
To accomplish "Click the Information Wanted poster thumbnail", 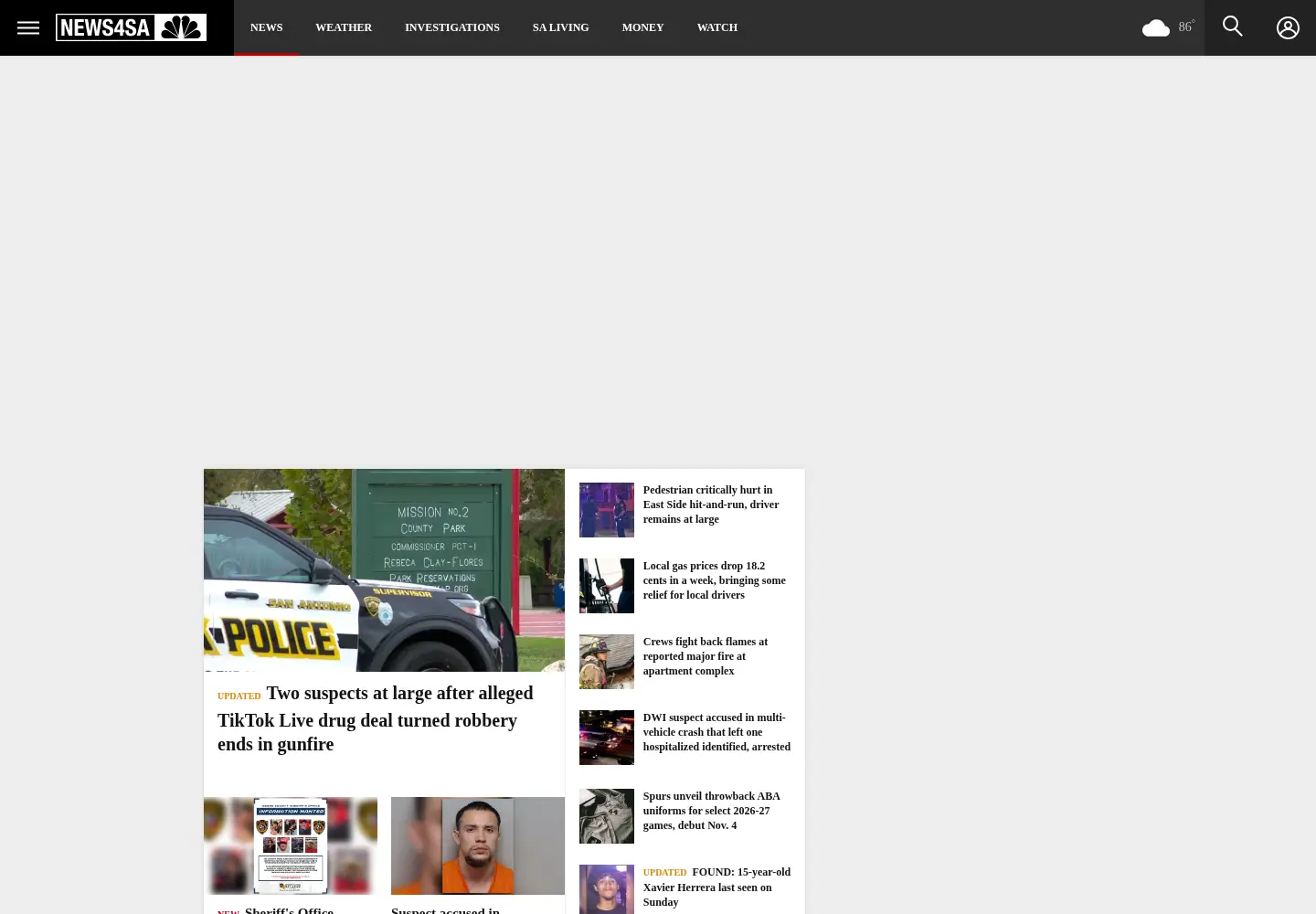I will [x=291, y=845].
